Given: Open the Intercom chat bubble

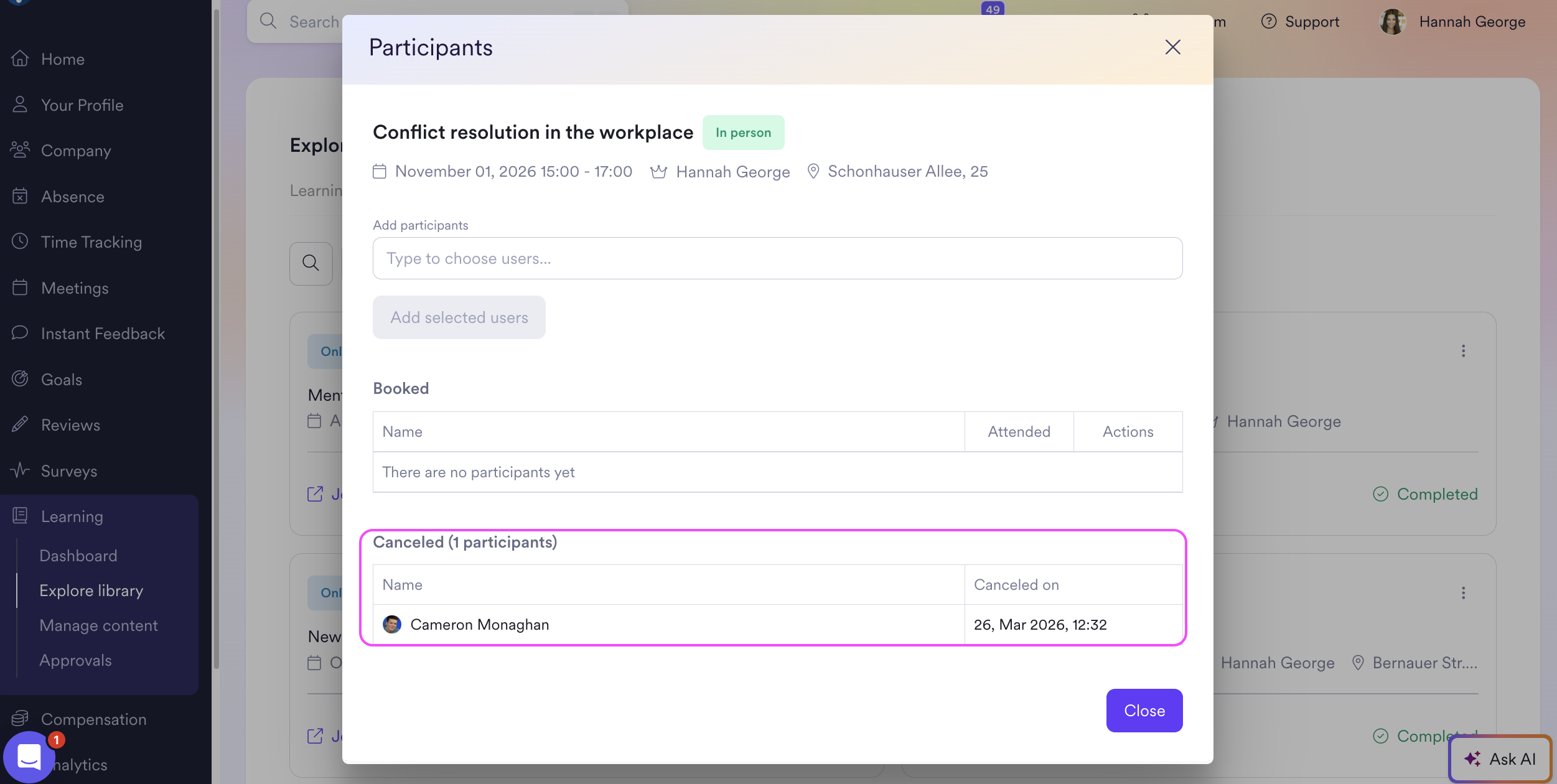Looking at the screenshot, I should [29, 757].
